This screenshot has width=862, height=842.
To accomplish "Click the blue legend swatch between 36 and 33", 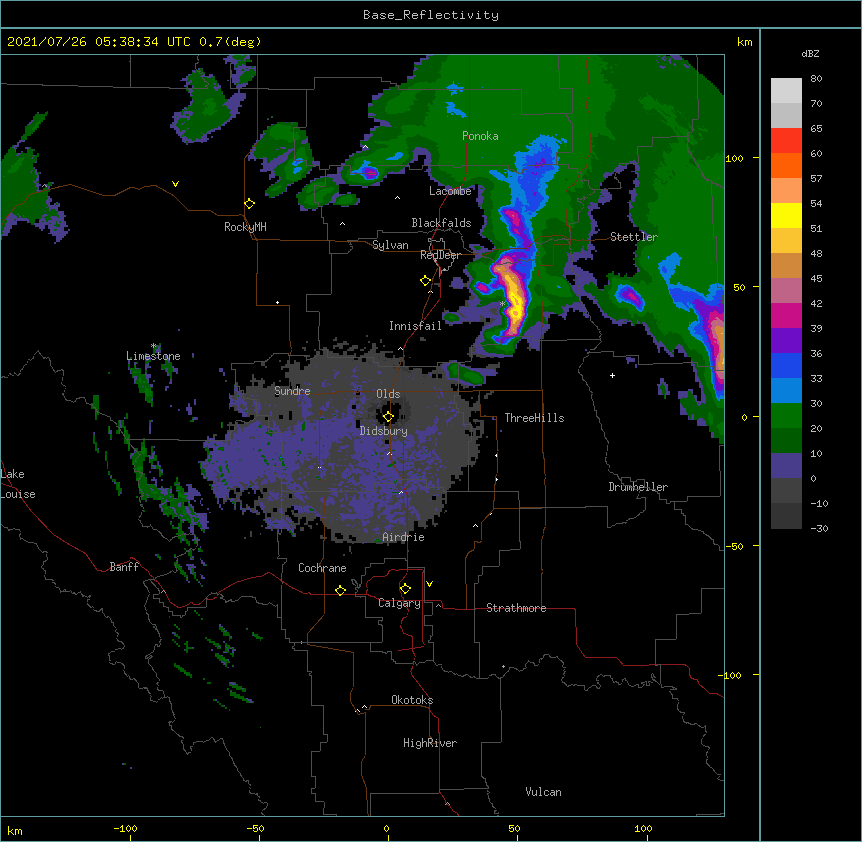I will tap(786, 365).
